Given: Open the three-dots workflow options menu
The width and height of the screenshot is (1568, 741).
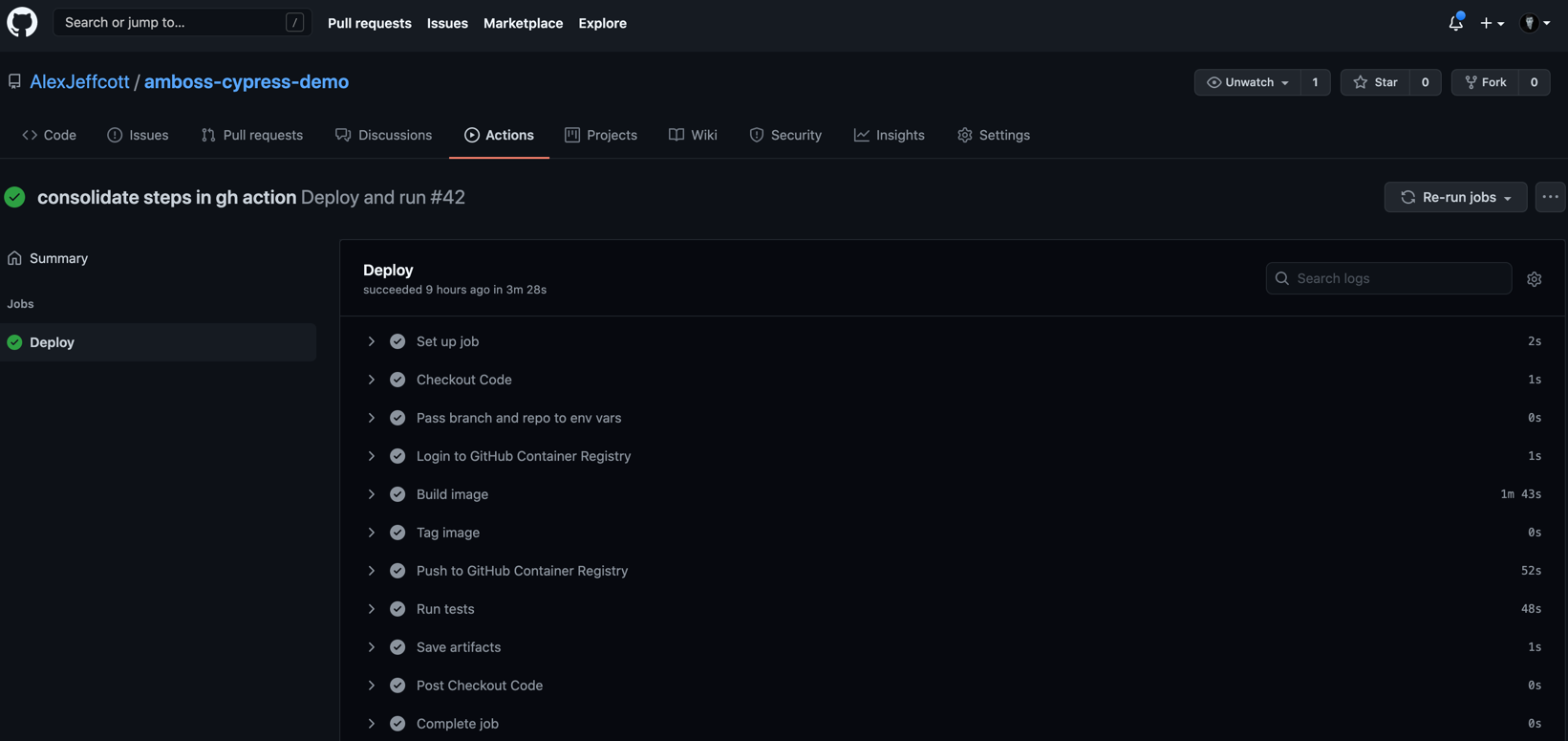Looking at the screenshot, I should pos(1550,197).
